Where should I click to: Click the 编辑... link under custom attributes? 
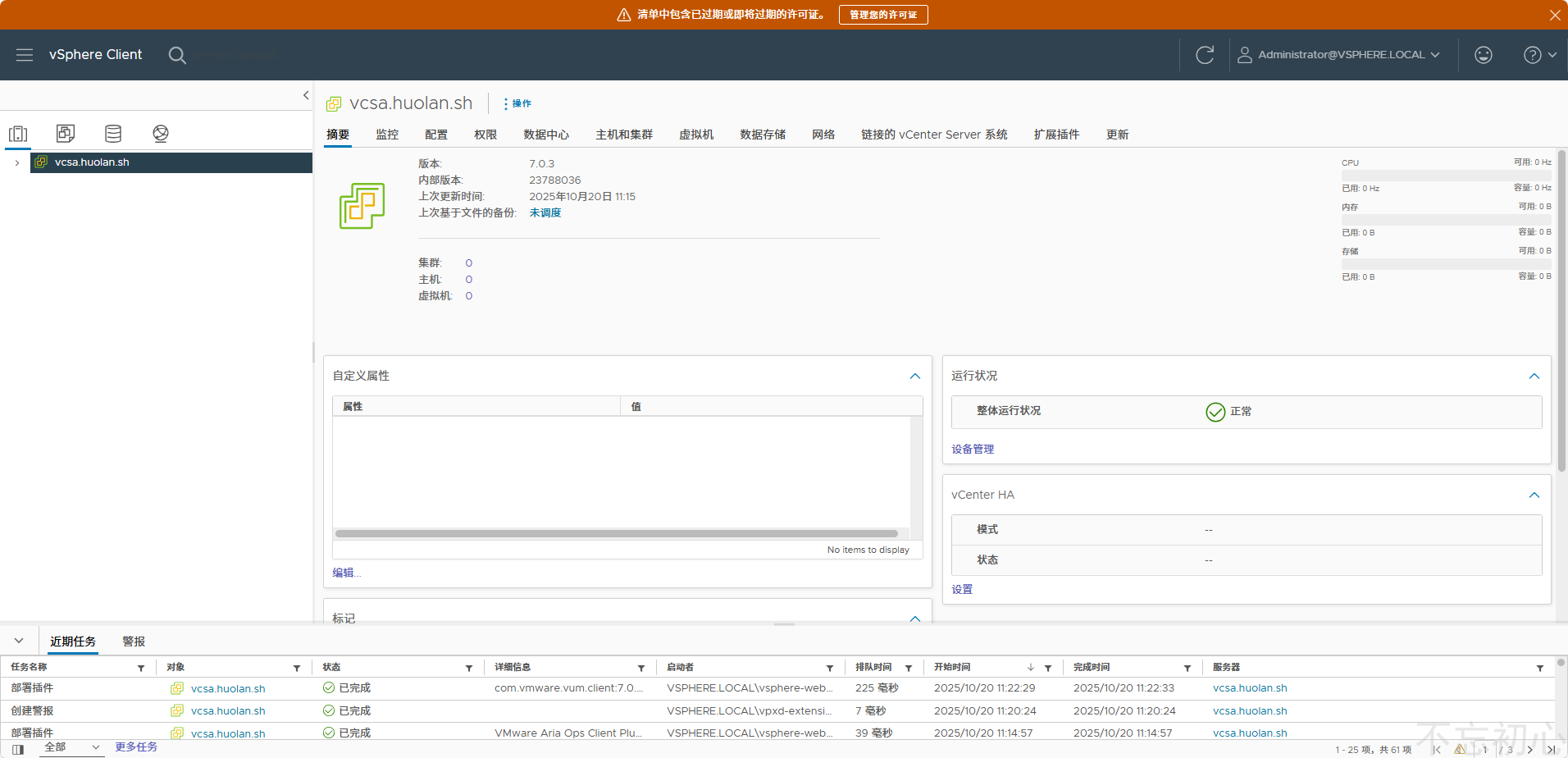pyautogui.click(x=346, y=573)
